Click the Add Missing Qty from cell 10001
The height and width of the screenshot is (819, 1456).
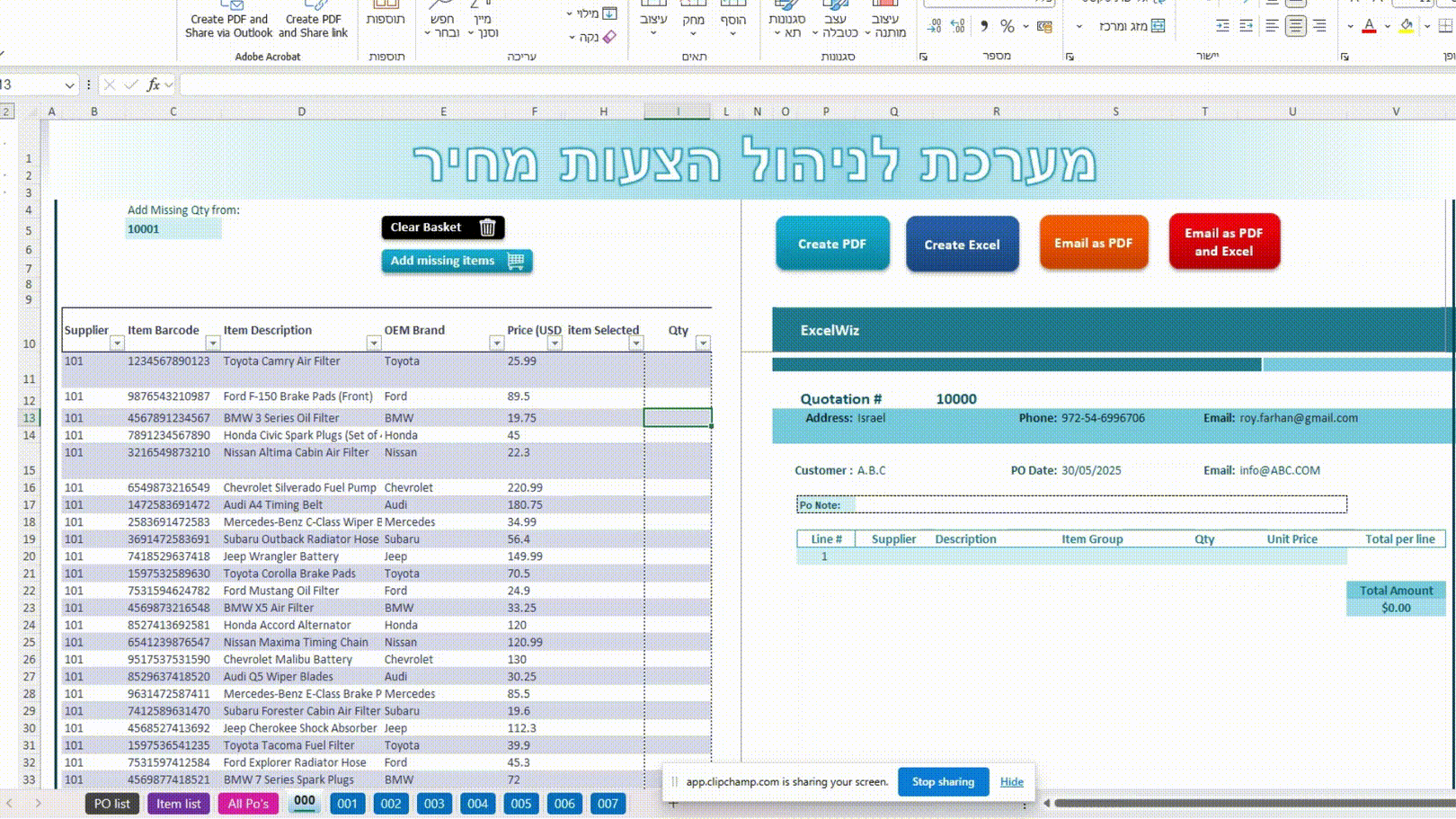[x=173, y=229]
